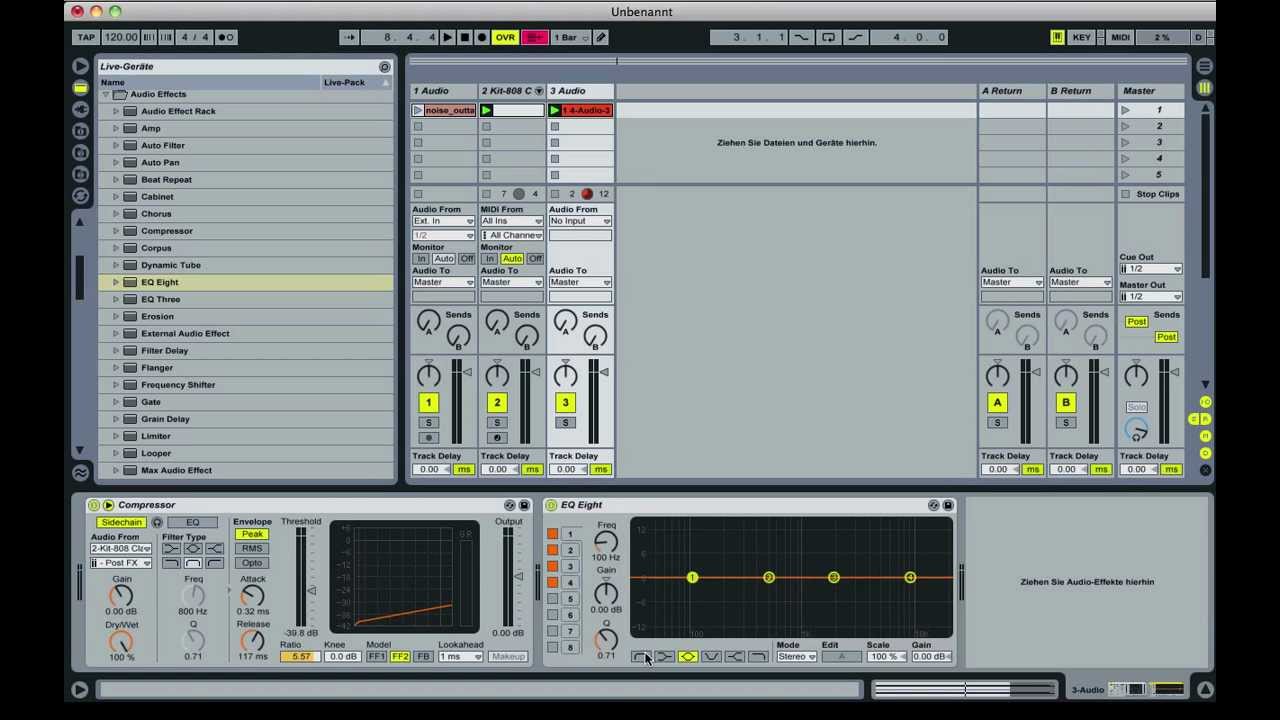Select the bell filter shape in EQ Eight
The image size is (1280, 720).
(688, 656)
